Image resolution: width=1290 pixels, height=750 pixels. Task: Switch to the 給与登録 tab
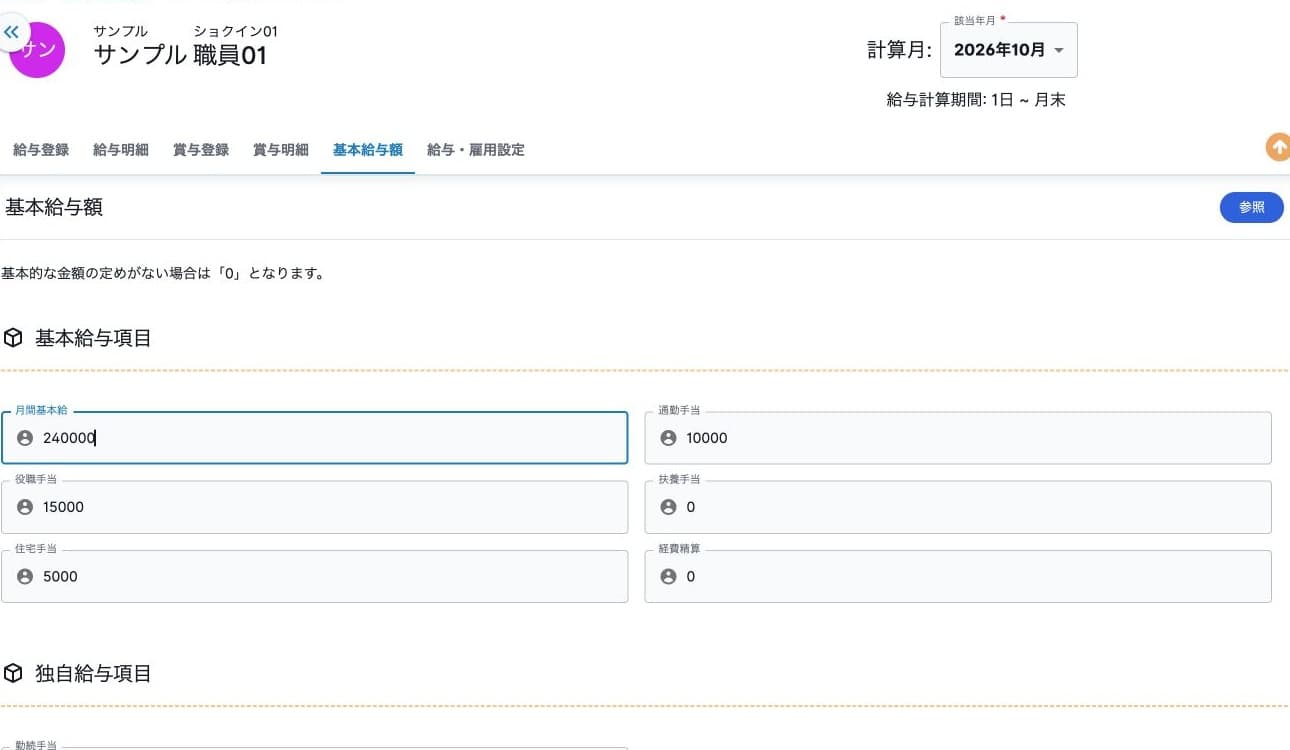[41, 150]
